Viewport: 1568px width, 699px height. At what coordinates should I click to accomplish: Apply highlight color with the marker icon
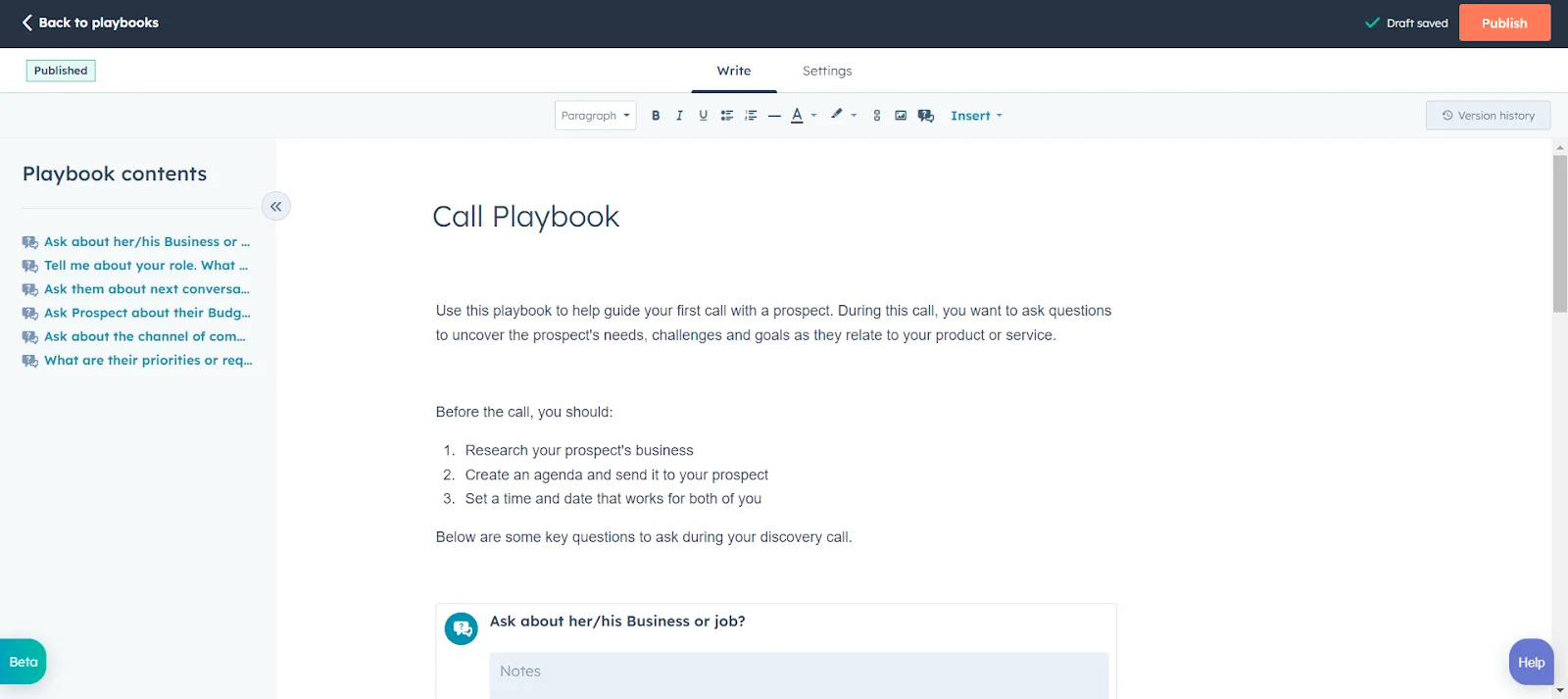coord(837,115)
